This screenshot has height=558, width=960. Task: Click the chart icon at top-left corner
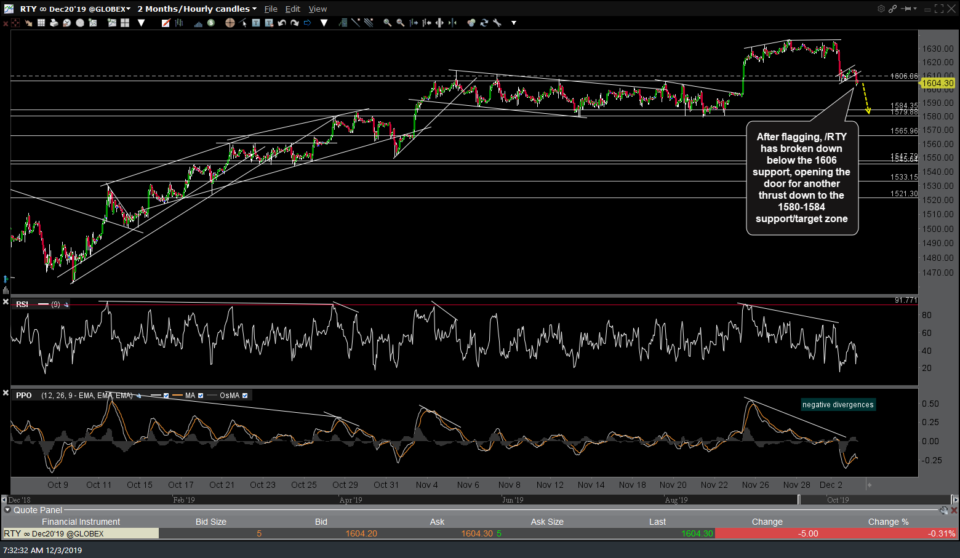tap(7, 8)
